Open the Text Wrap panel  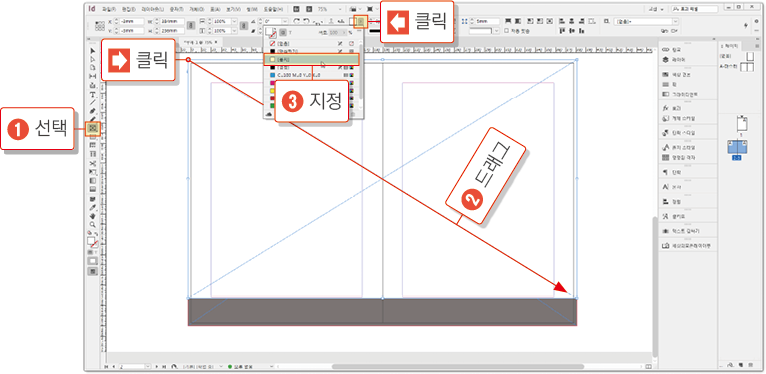pos(680,230)
